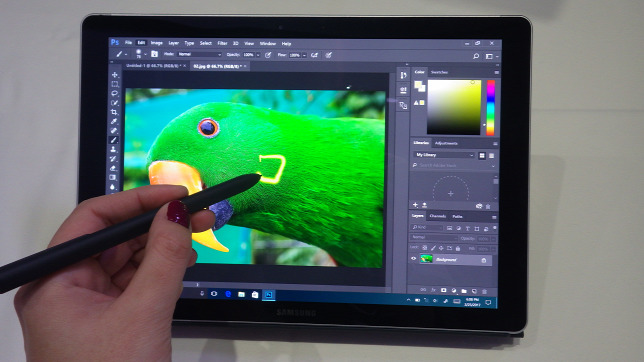Expand the My Library dropdown

[444, 155]
